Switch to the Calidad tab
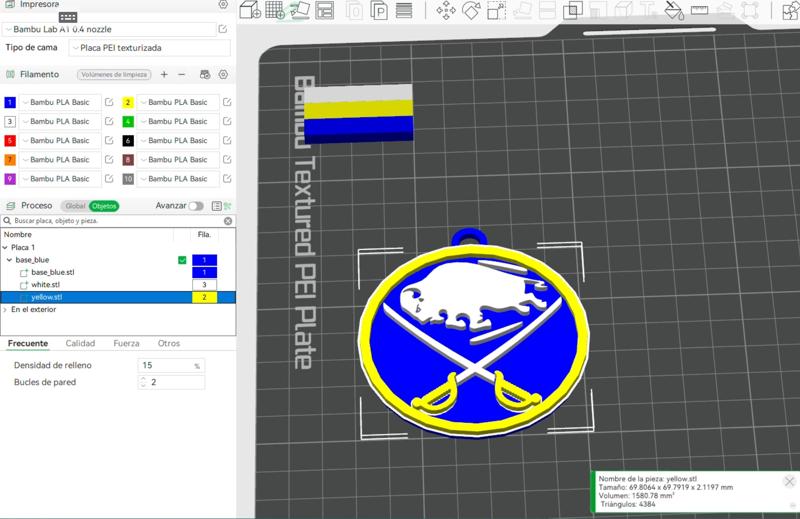Screen dimensions: 800x519 (x=80, y=343)
